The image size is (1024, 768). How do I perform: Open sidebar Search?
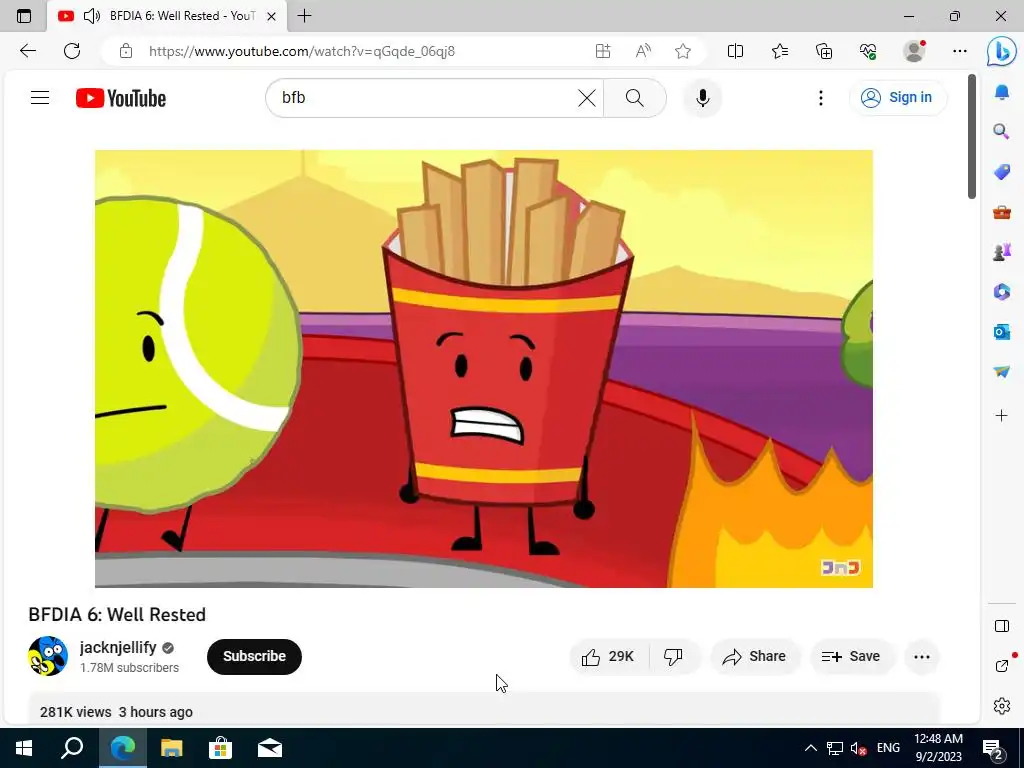click(1002, 132)
